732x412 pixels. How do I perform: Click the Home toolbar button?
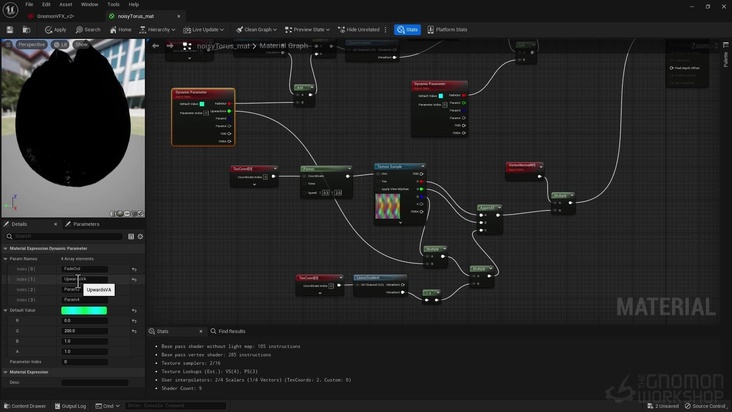(x=120, y=30)
